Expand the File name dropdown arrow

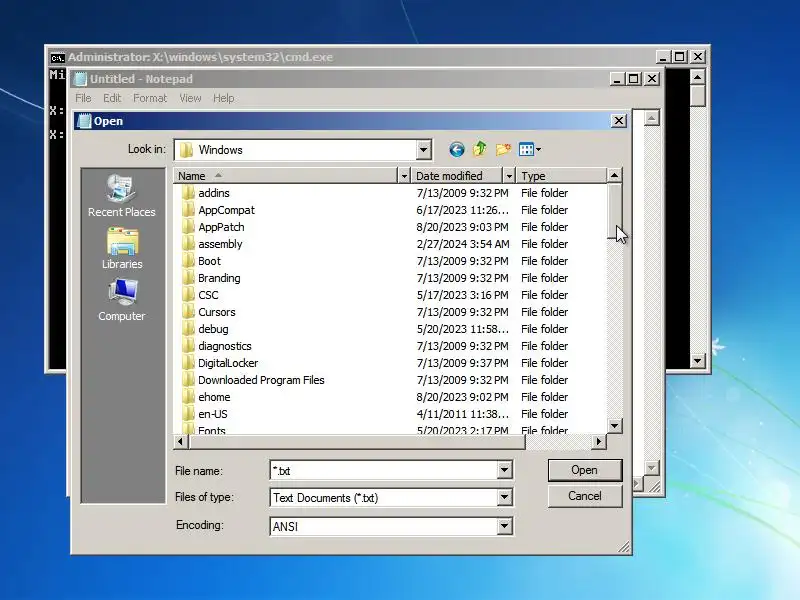coord(504,470)
